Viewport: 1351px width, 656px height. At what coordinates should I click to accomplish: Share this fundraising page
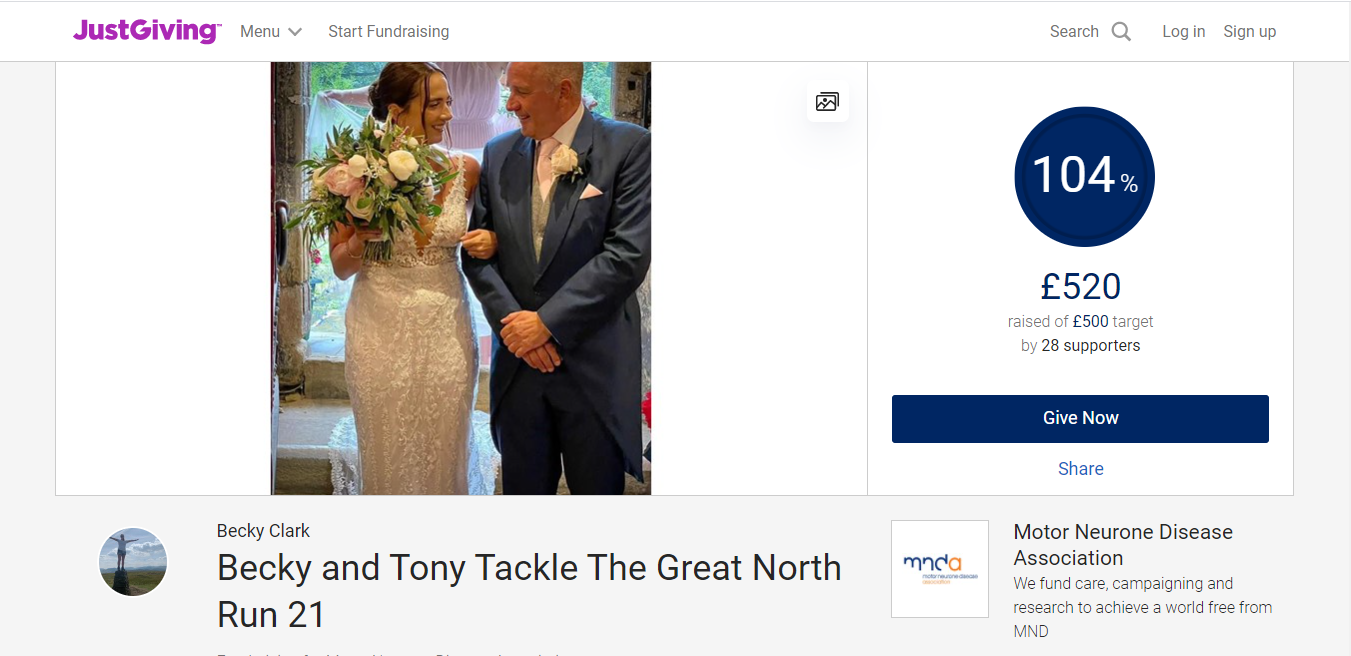point(1080,469)
